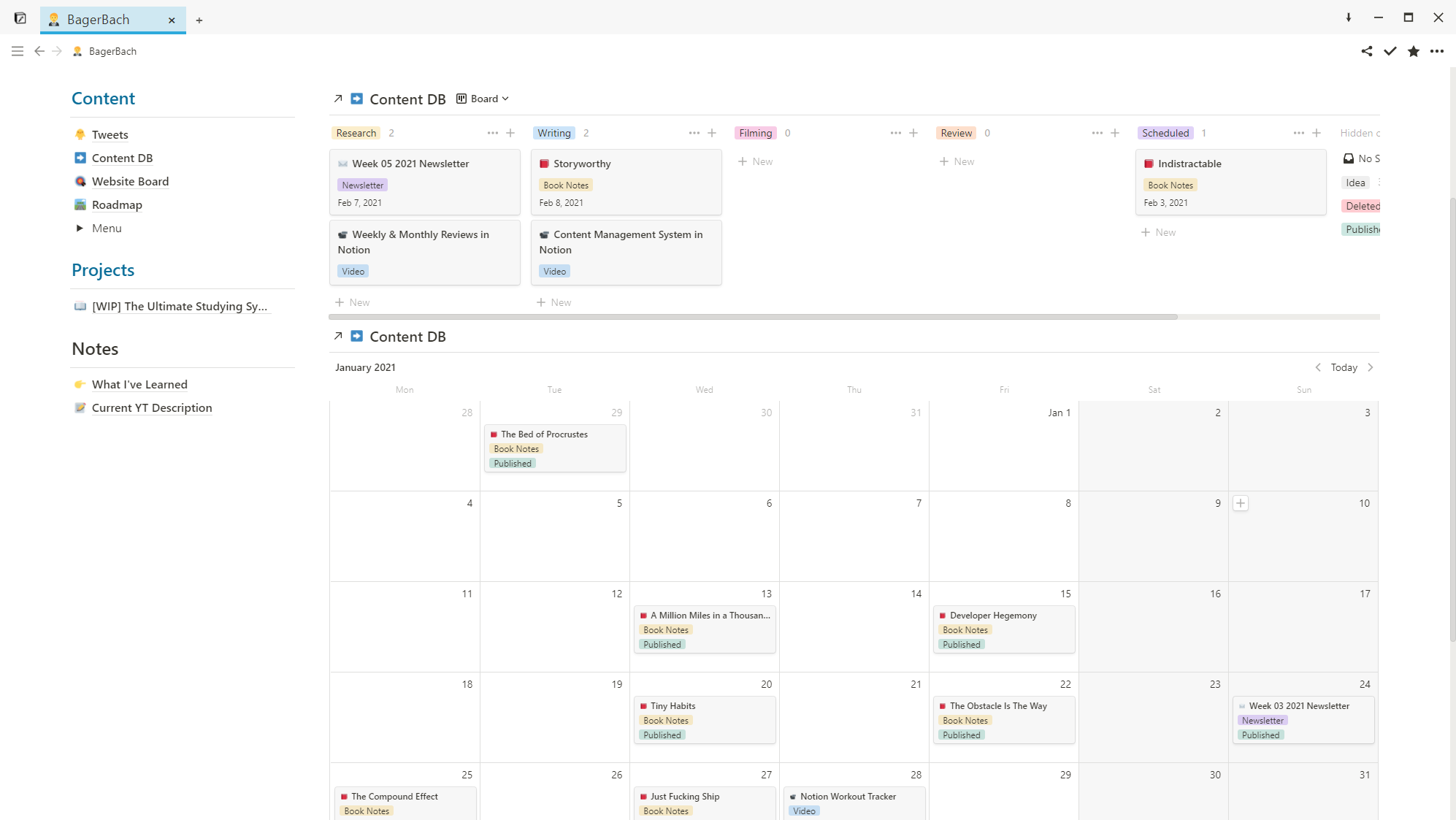Open WIP Ultimate Studying System page
1456x820 pixels.
(180, 307)
